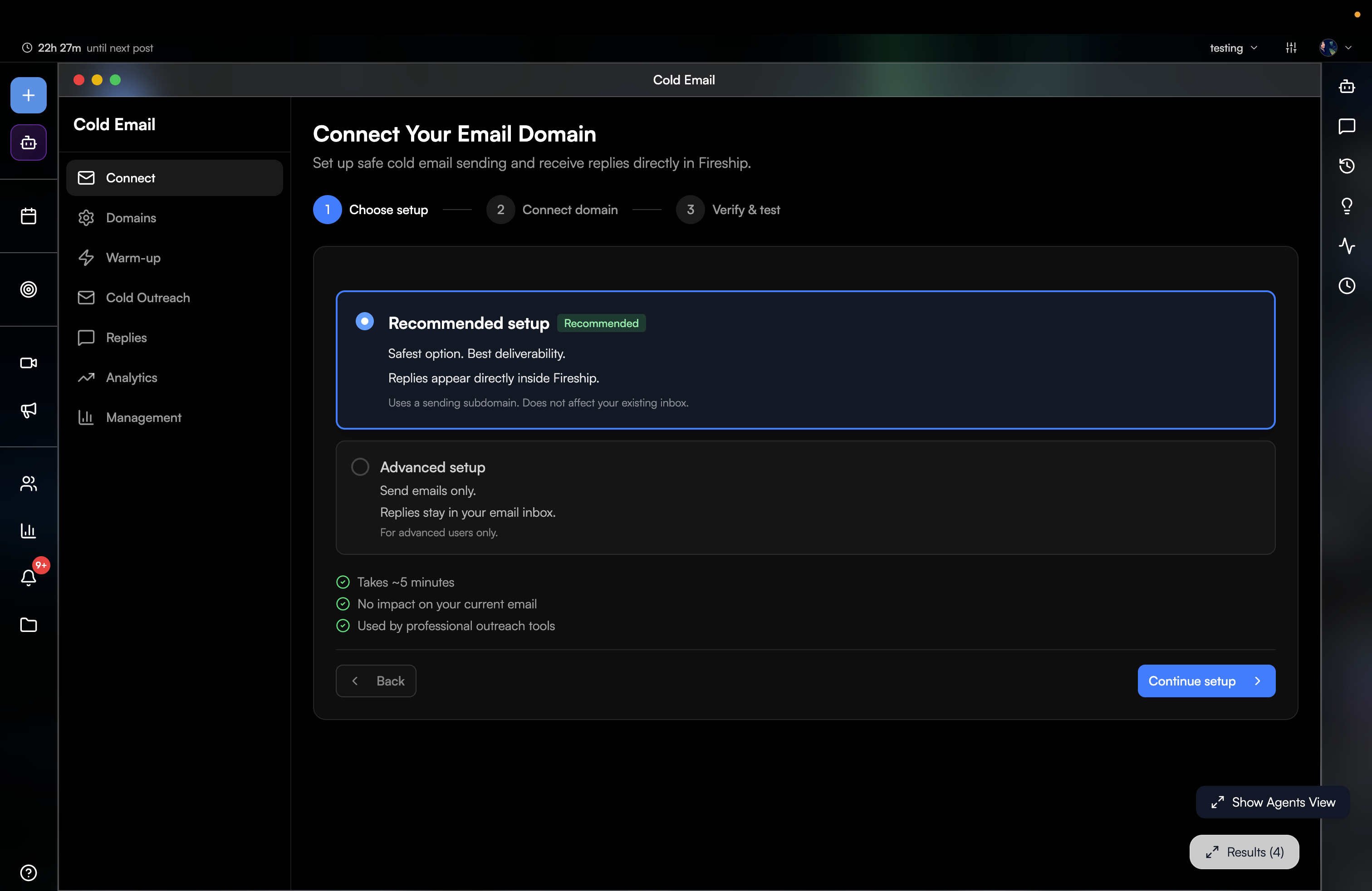This screenshot has width=1372, height=891.
Task: Click the Back button
Action: click(x=376, y=680)
